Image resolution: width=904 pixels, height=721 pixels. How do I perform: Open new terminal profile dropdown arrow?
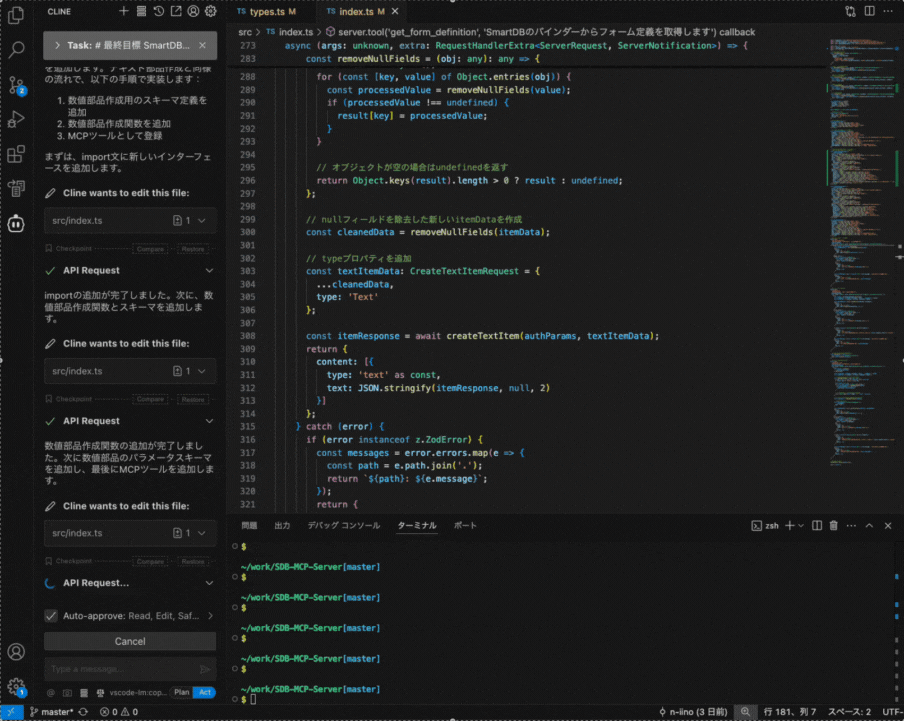click(801, 526)
